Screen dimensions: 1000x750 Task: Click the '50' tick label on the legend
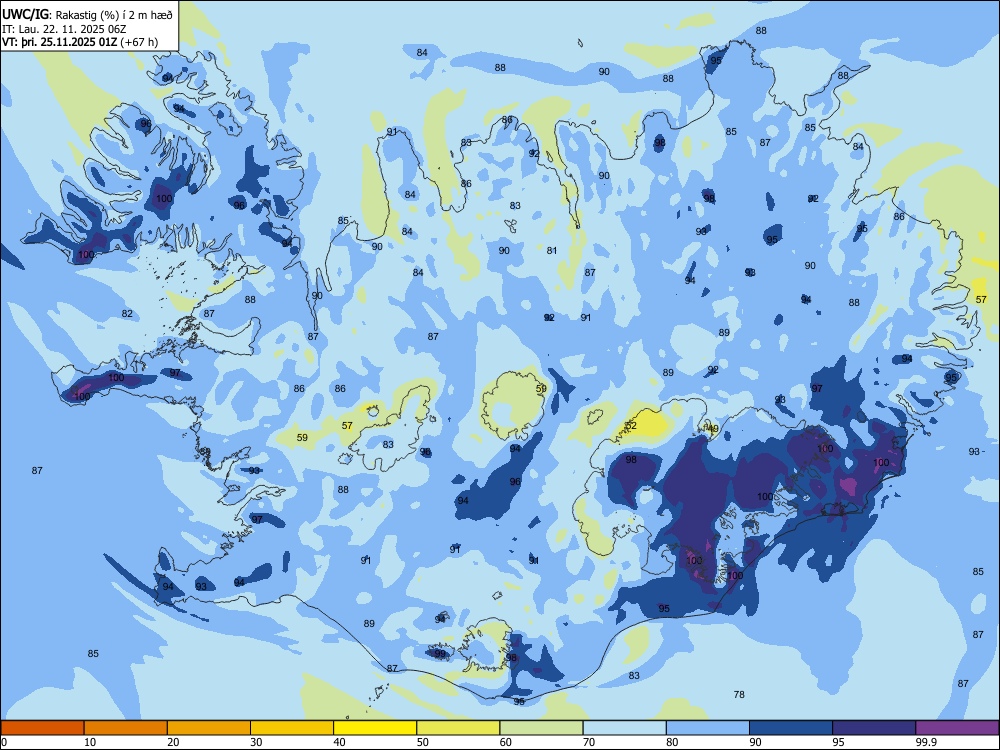click(x=423, y=742)
